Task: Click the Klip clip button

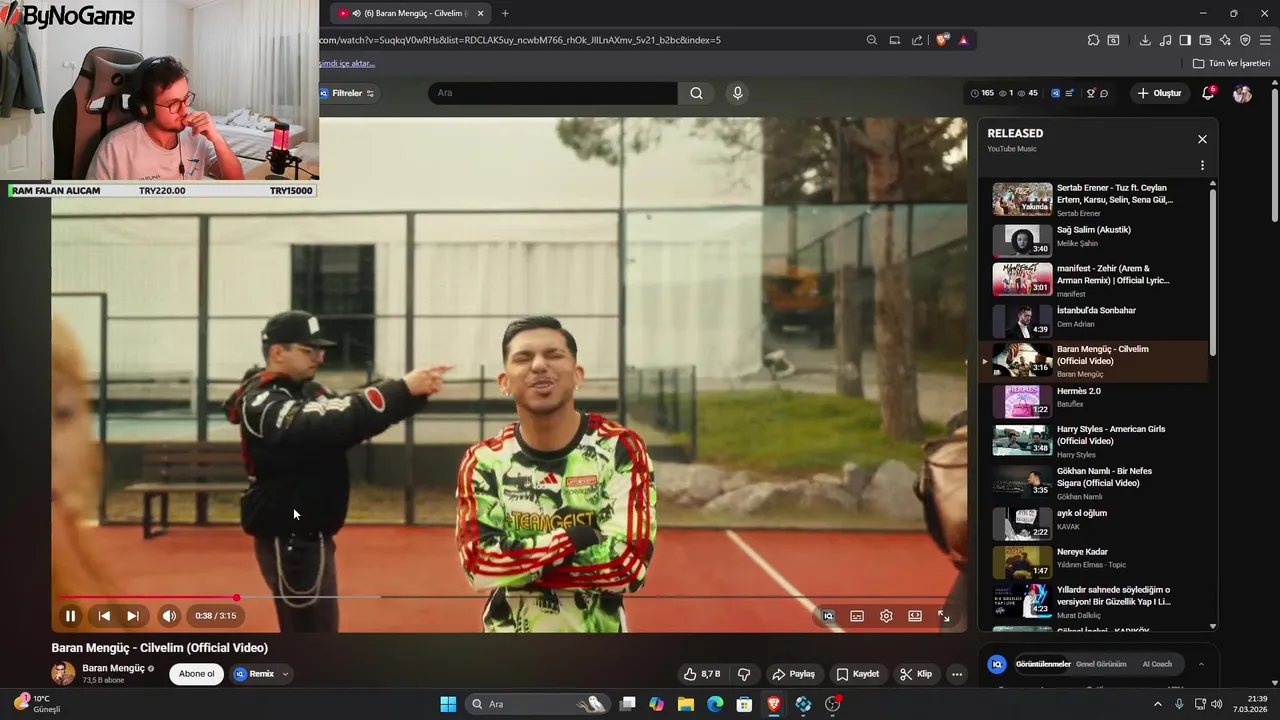Action: [x=916, y=674]
